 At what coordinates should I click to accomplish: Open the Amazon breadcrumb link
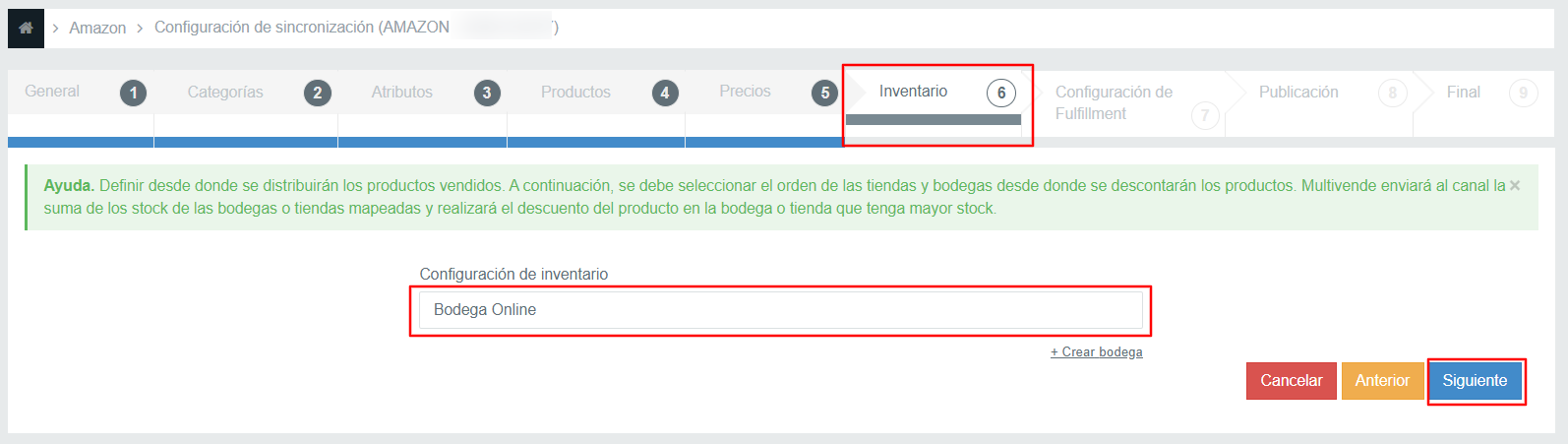coord(97,29)
